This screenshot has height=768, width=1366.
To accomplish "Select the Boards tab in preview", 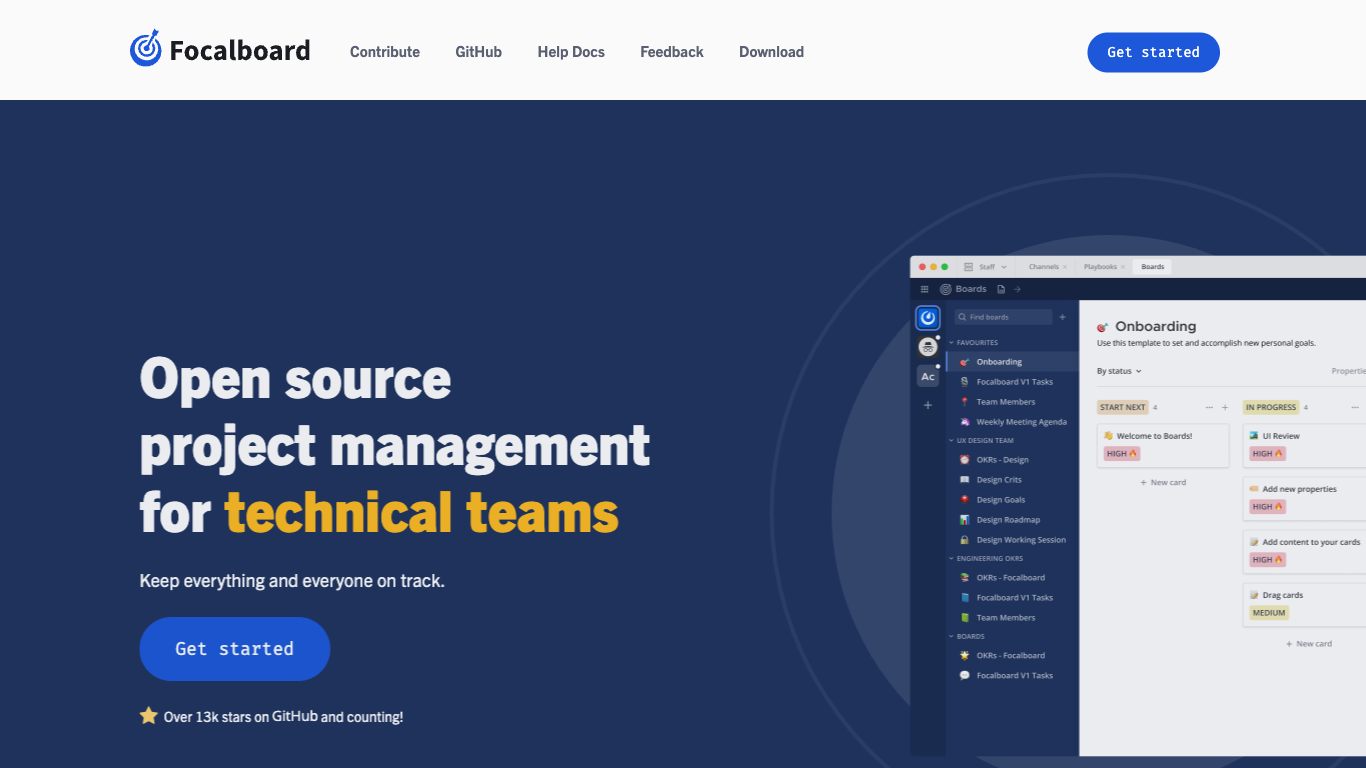I will click(1152, 267).
